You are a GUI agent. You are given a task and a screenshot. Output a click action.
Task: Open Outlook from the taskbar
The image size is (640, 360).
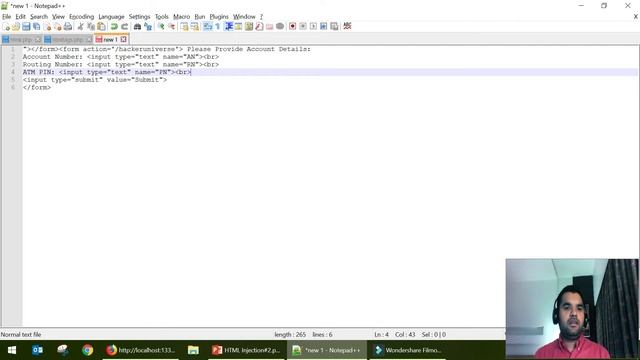pos(37,350)
